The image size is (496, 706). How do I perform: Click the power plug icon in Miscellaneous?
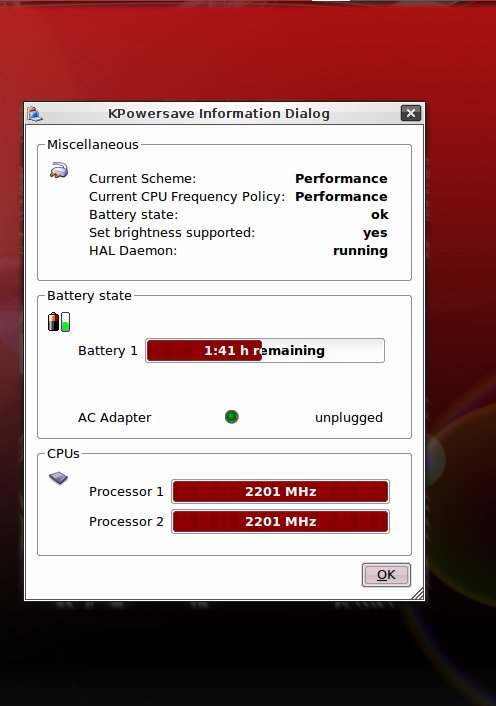[59, 170]
